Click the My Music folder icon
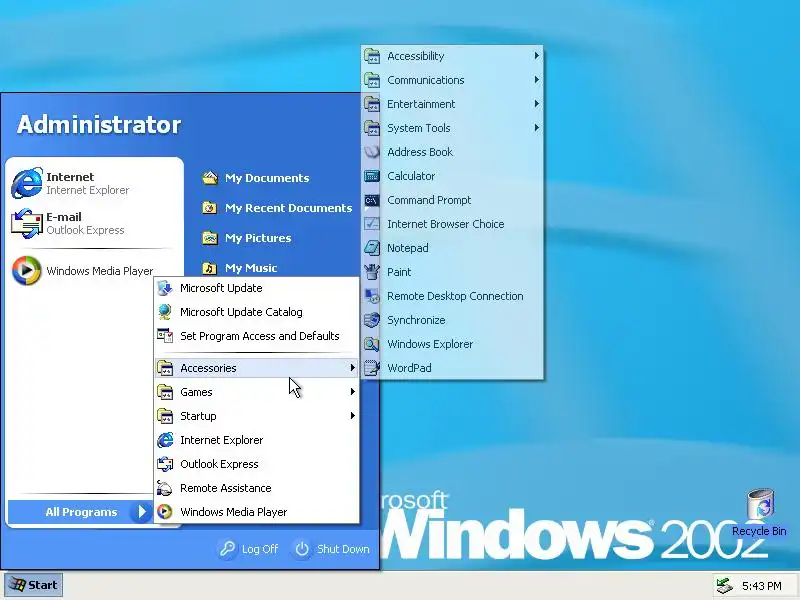This screenshot has height=600, width=800. [210, 268]
